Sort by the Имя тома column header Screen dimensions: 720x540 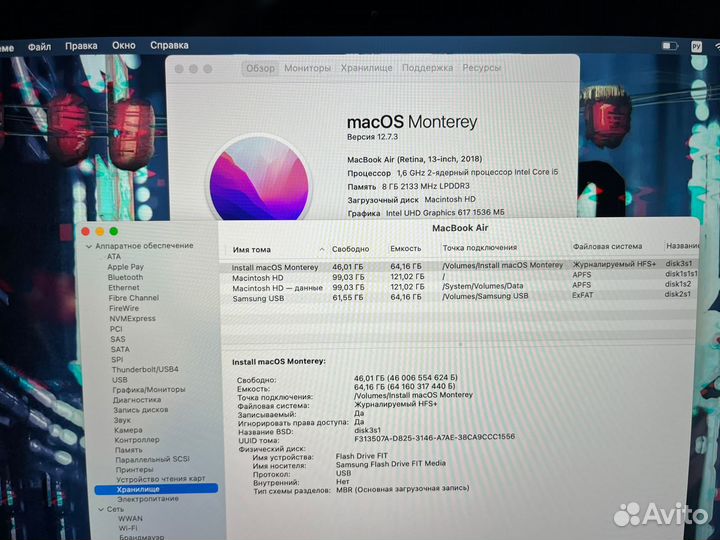click(252, 250)
